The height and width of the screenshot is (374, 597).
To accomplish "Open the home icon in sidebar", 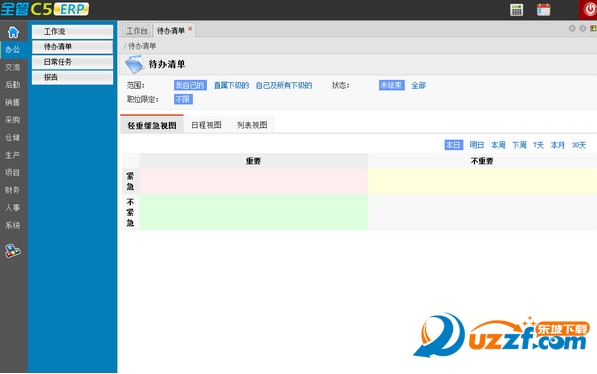I will pyautogui.click(x=13, y=32).
